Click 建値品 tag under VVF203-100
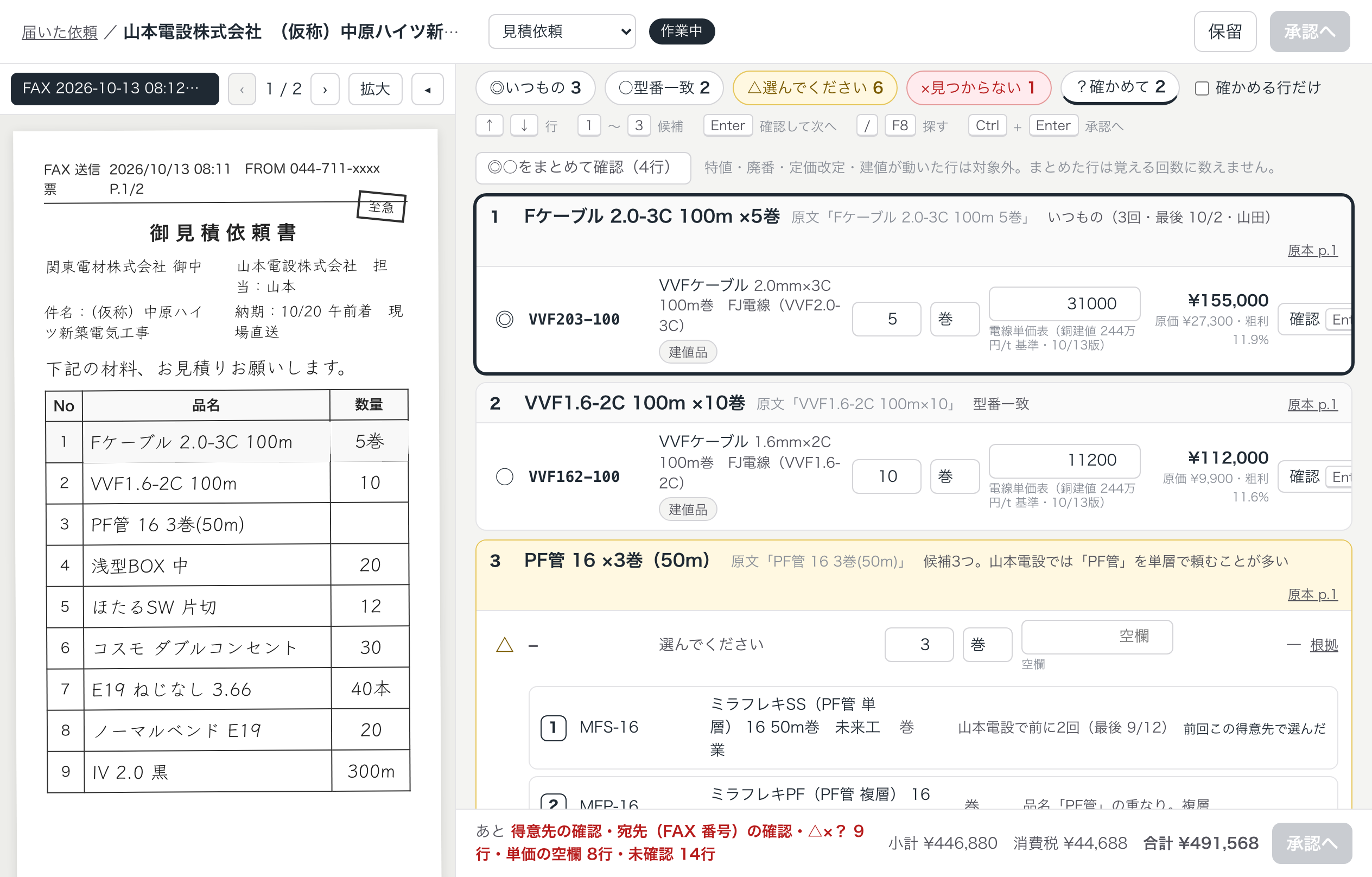The image size is (1372, 877). click(x=688, y=352)
